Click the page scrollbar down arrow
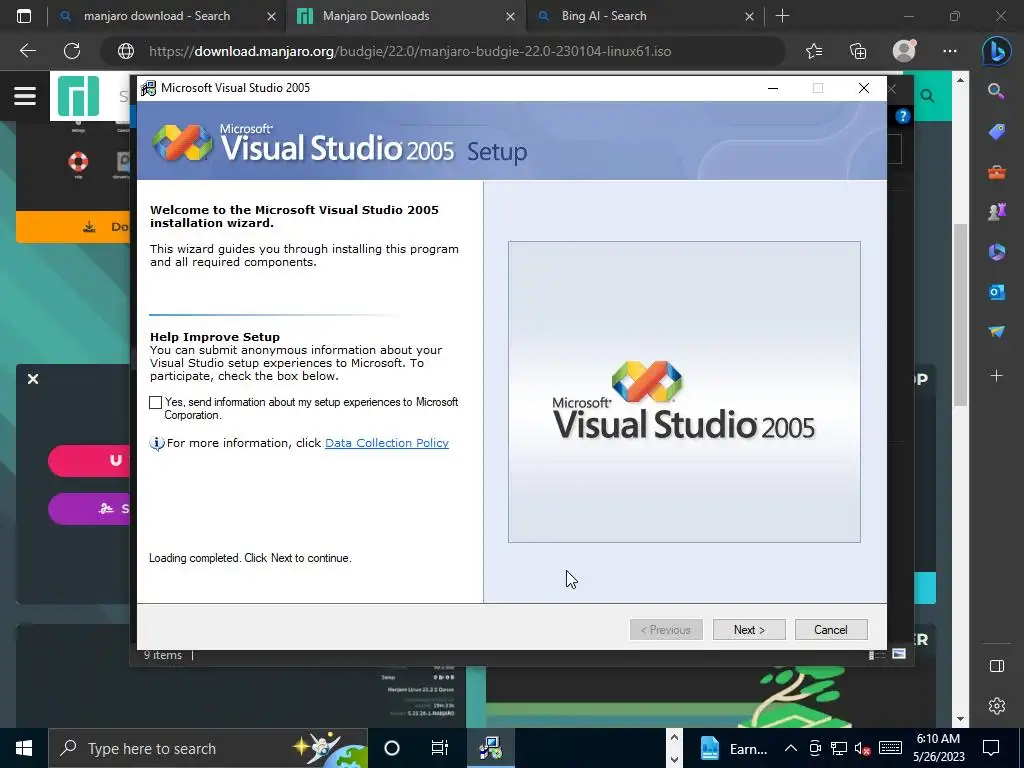1024x768 pixels. (x=960, y=719)
